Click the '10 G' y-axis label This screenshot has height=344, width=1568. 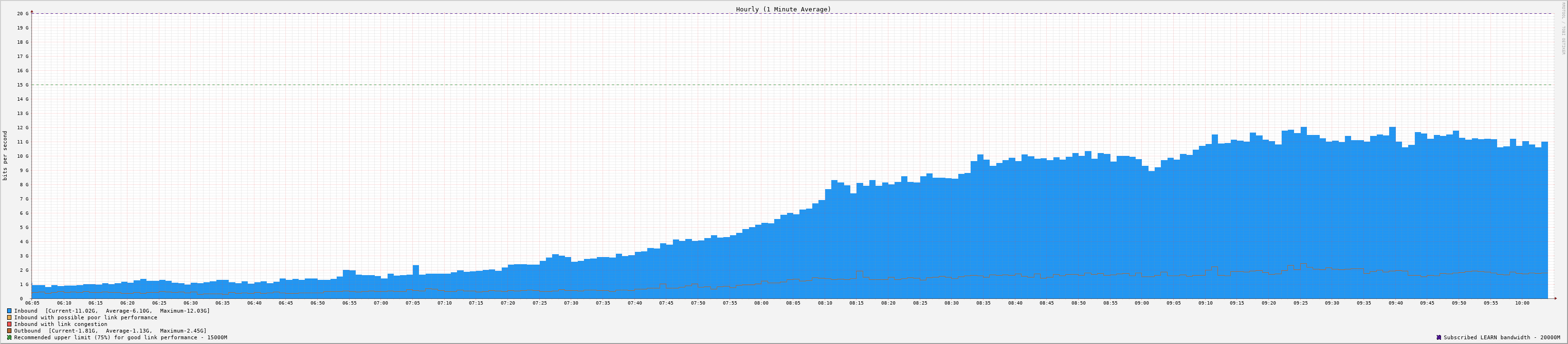22,156
